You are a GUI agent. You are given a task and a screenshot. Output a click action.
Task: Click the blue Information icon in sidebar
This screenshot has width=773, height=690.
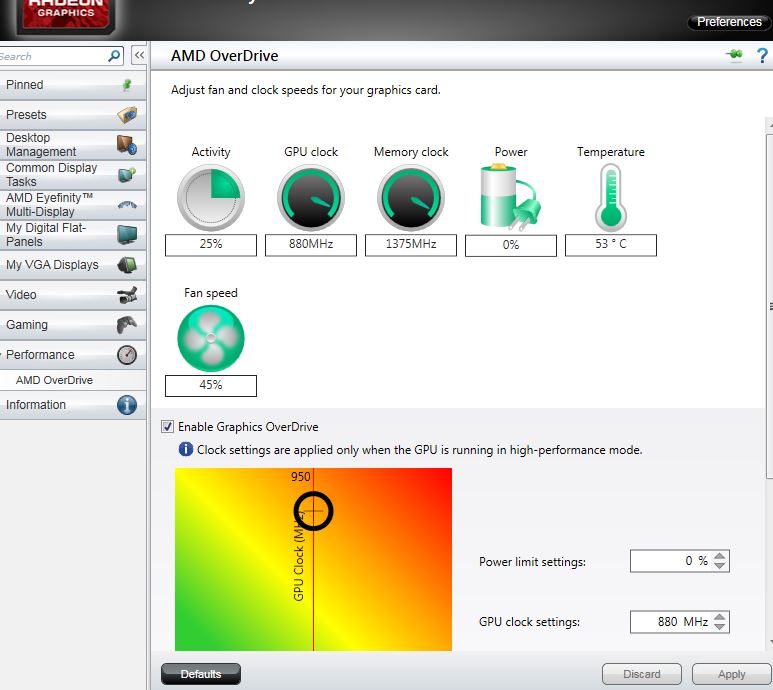127,405
